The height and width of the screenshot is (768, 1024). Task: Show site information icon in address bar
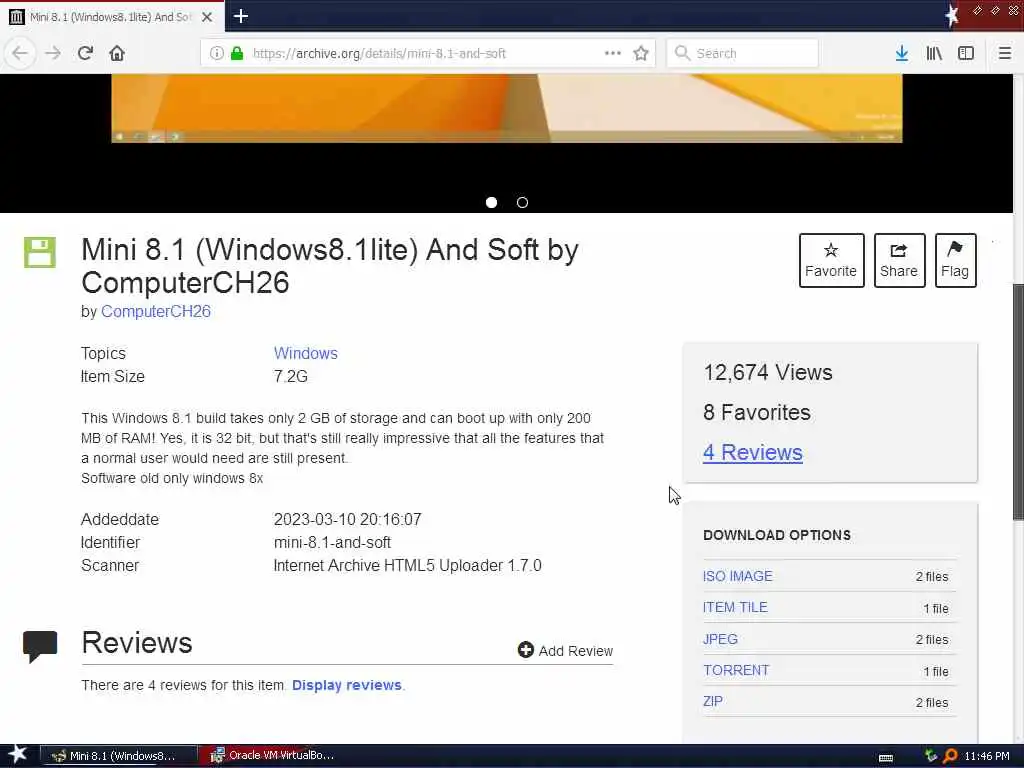tap(216, 53)
